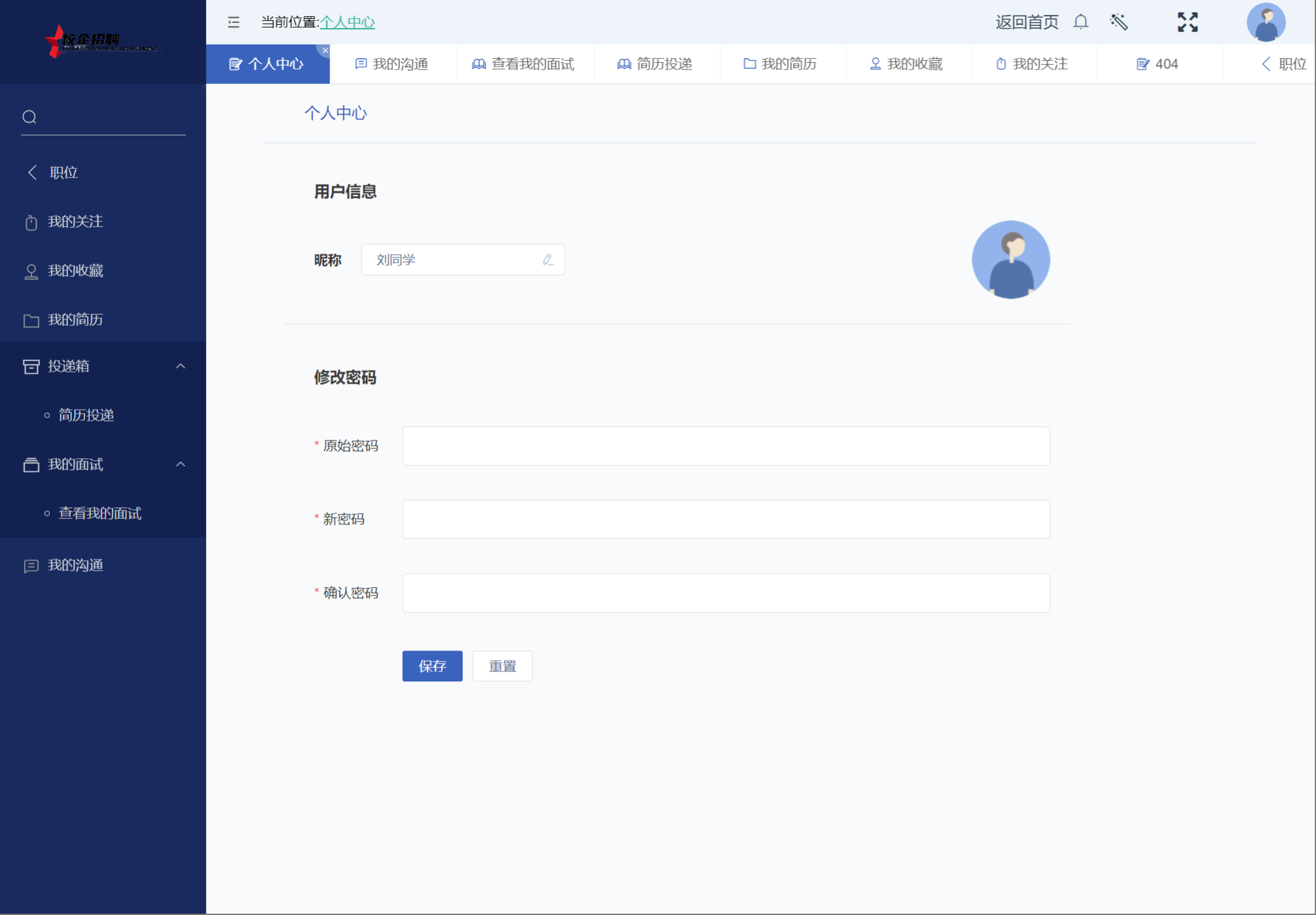This screenshot has width=1316, height=915.
Task: Toggle fullscreen mode icon
Action: click(x=1187, y=22)
